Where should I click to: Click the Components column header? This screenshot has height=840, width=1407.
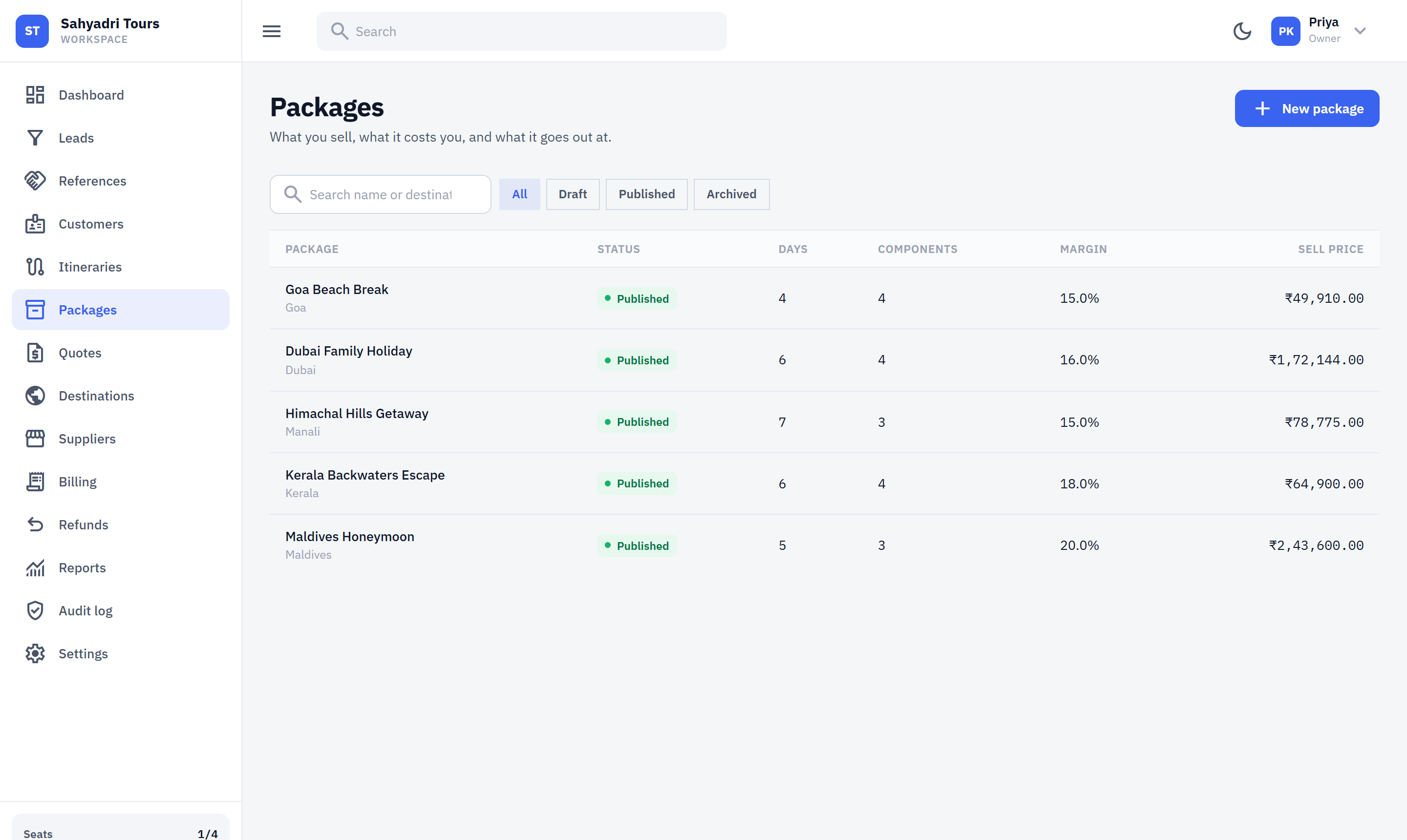[917, 249]
